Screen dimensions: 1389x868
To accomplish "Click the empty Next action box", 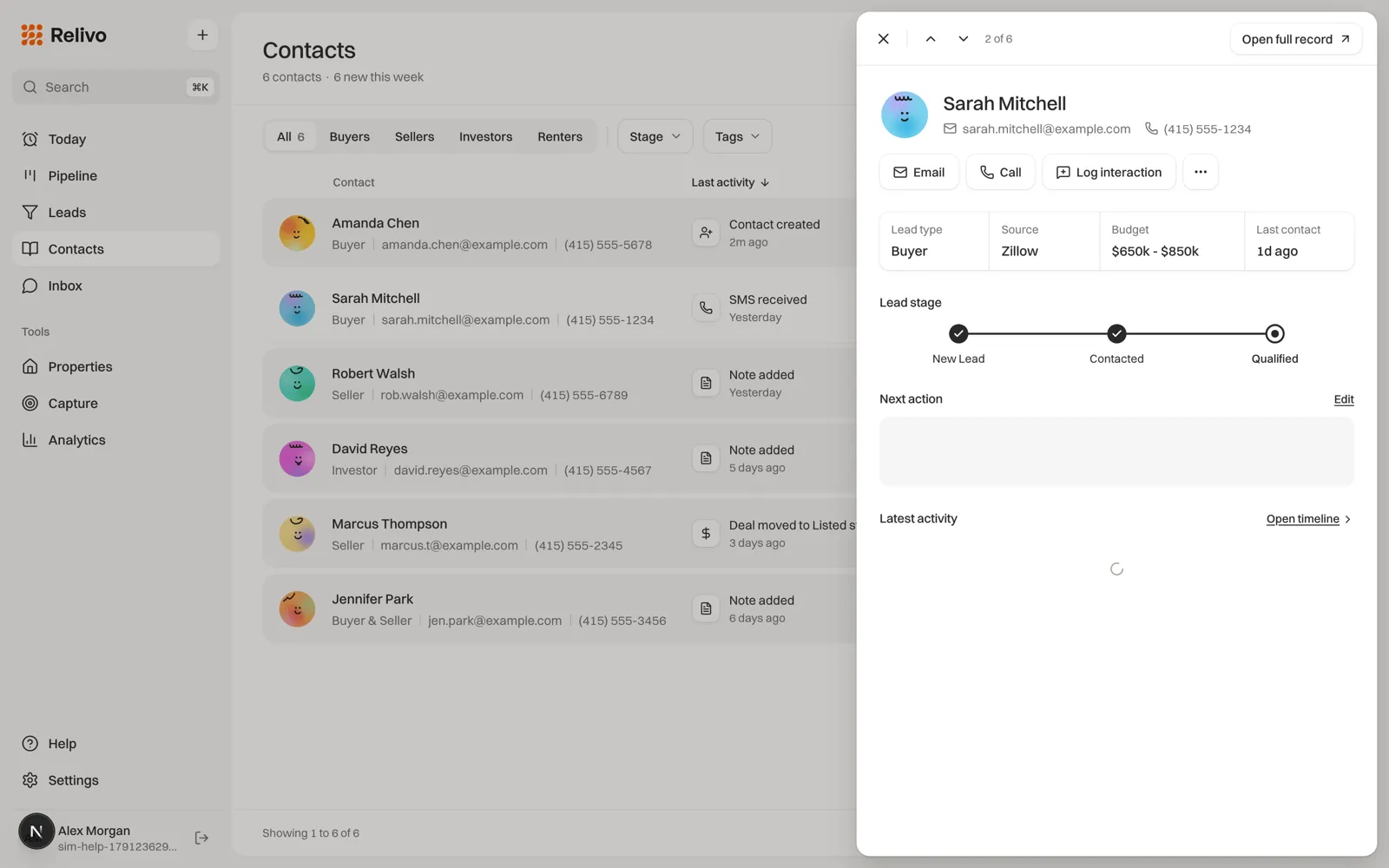I will pyautogui.click(x=1116, y=451).
